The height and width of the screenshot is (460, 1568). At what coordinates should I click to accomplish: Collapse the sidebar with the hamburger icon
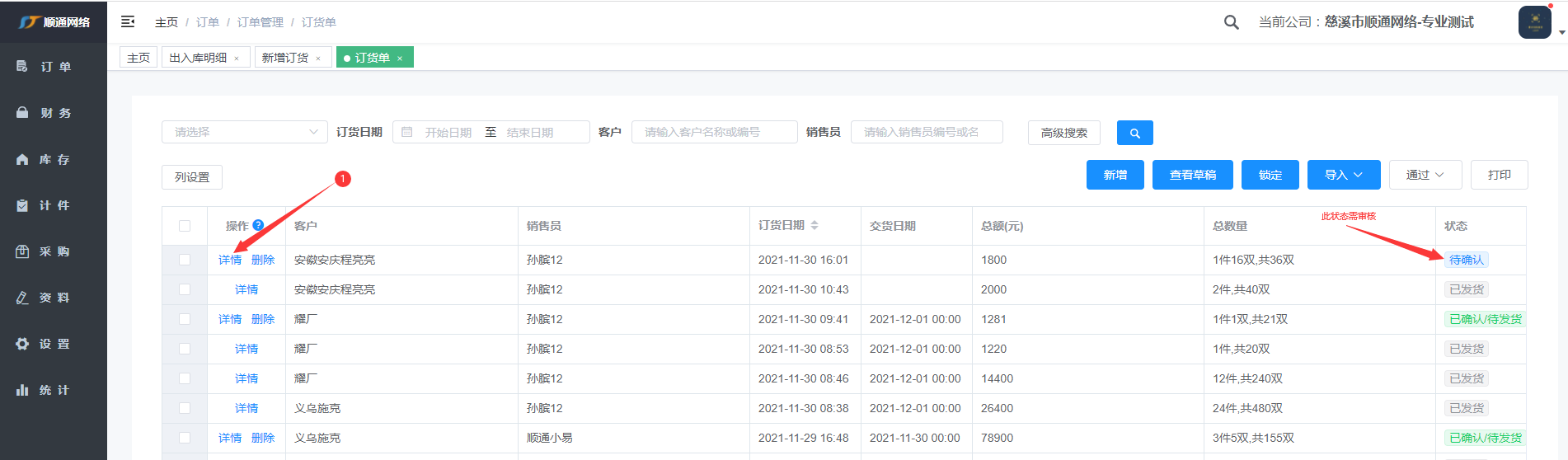click(x=128, y=21)
